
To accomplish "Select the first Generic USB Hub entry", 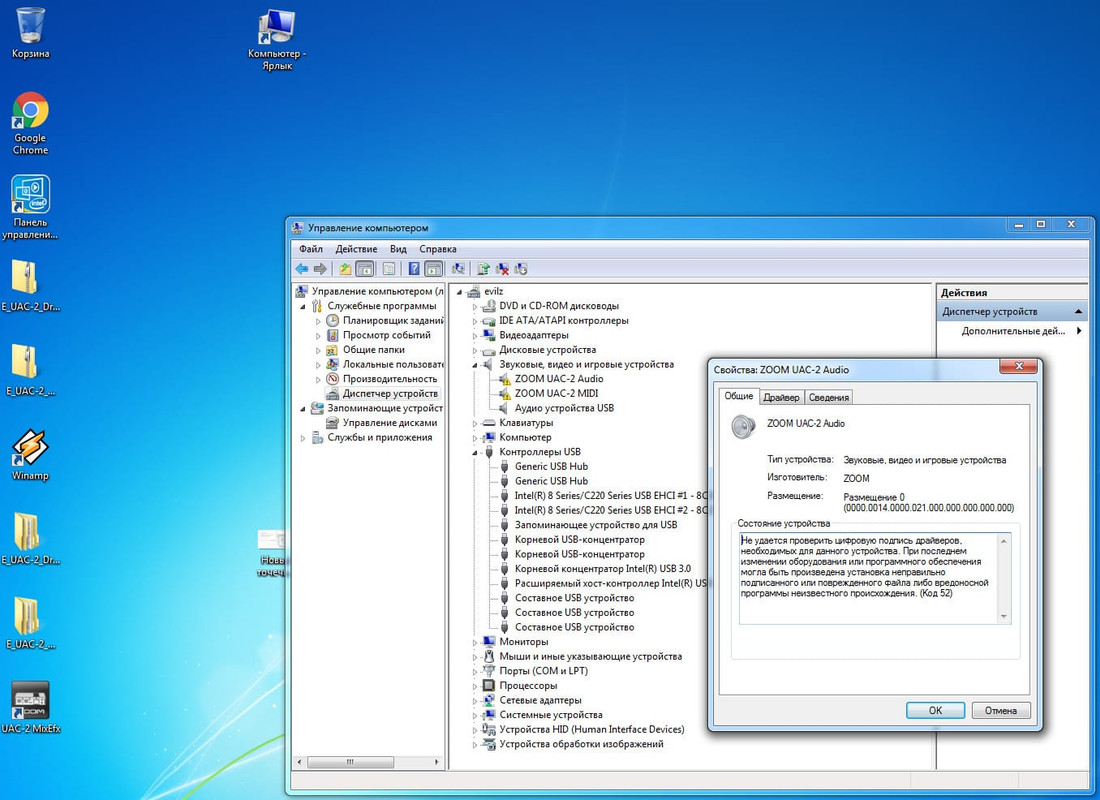I will pyautogui.click(x=551, y=467).
